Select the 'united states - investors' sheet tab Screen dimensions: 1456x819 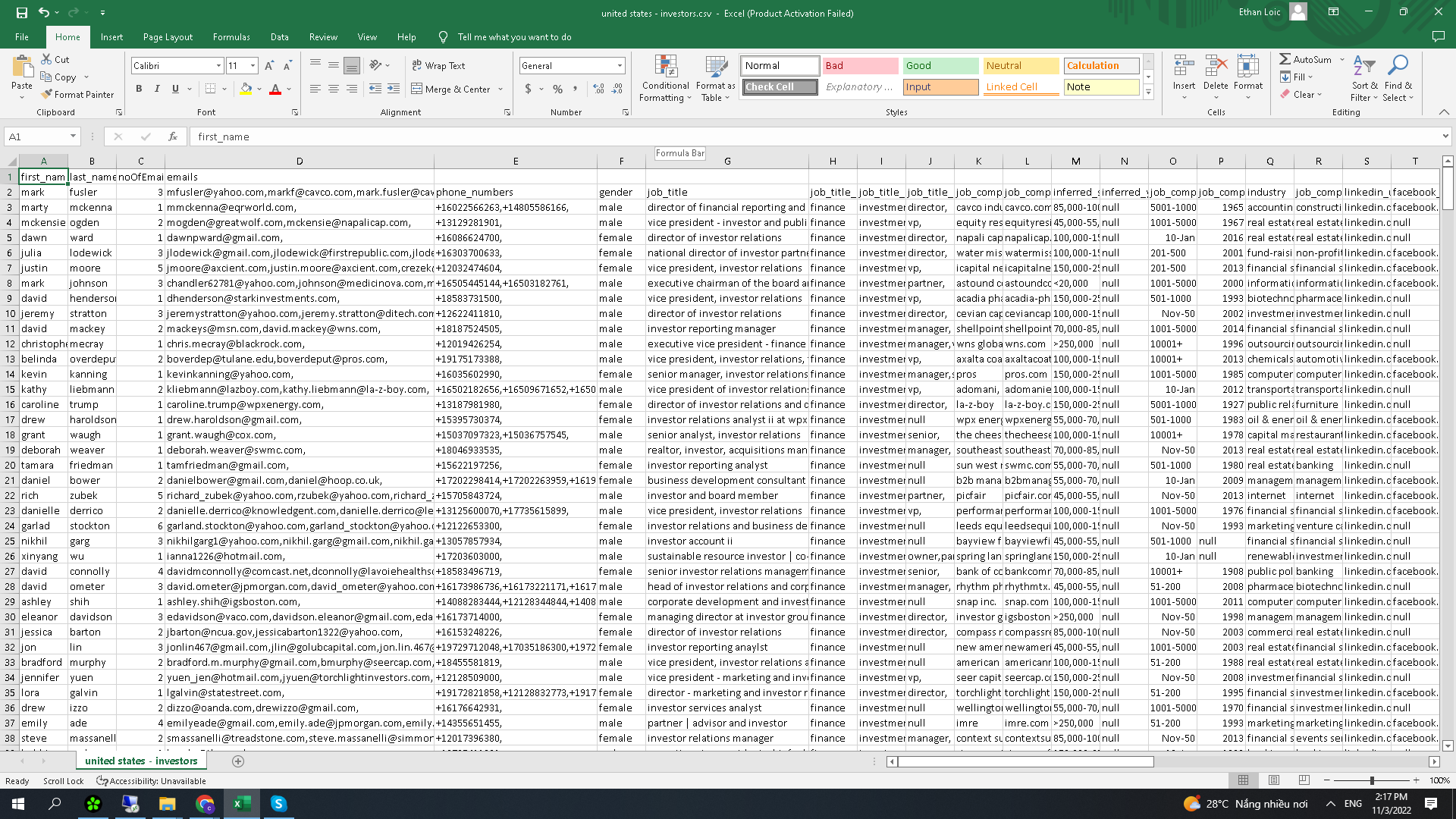coord(141,761)
